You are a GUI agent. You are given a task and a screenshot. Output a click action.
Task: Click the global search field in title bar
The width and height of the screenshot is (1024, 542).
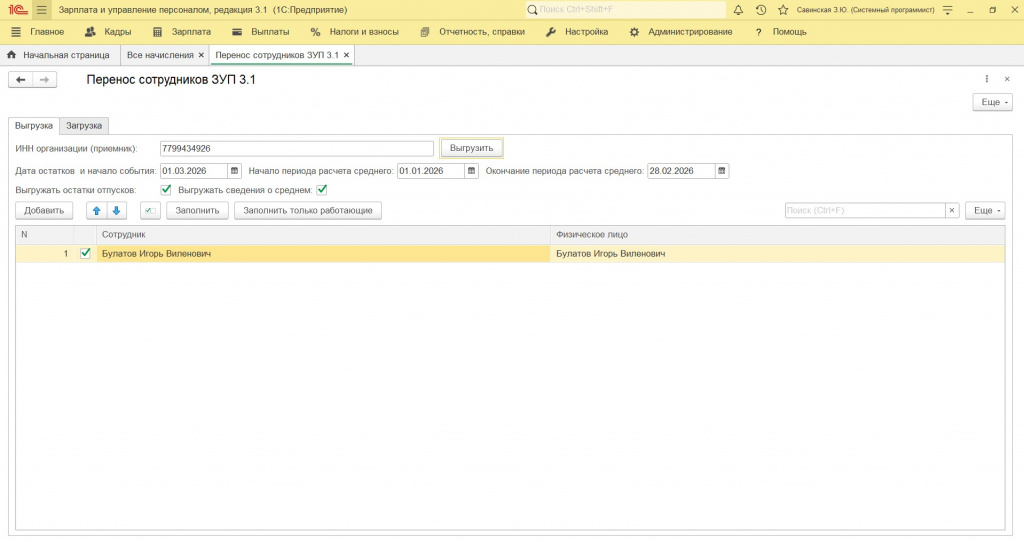coord(626,10)
